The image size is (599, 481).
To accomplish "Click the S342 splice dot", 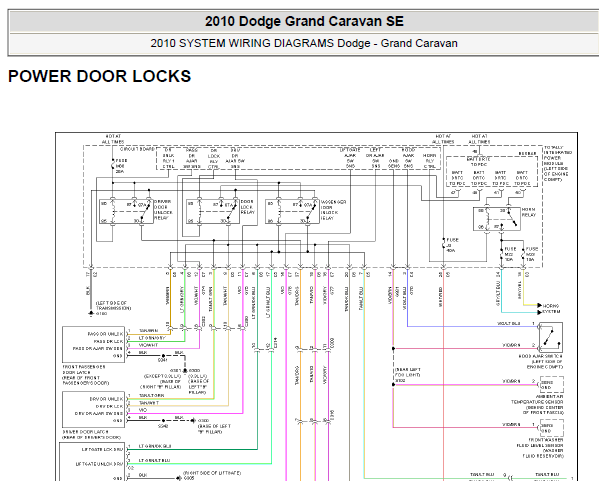I will [163, 421].
